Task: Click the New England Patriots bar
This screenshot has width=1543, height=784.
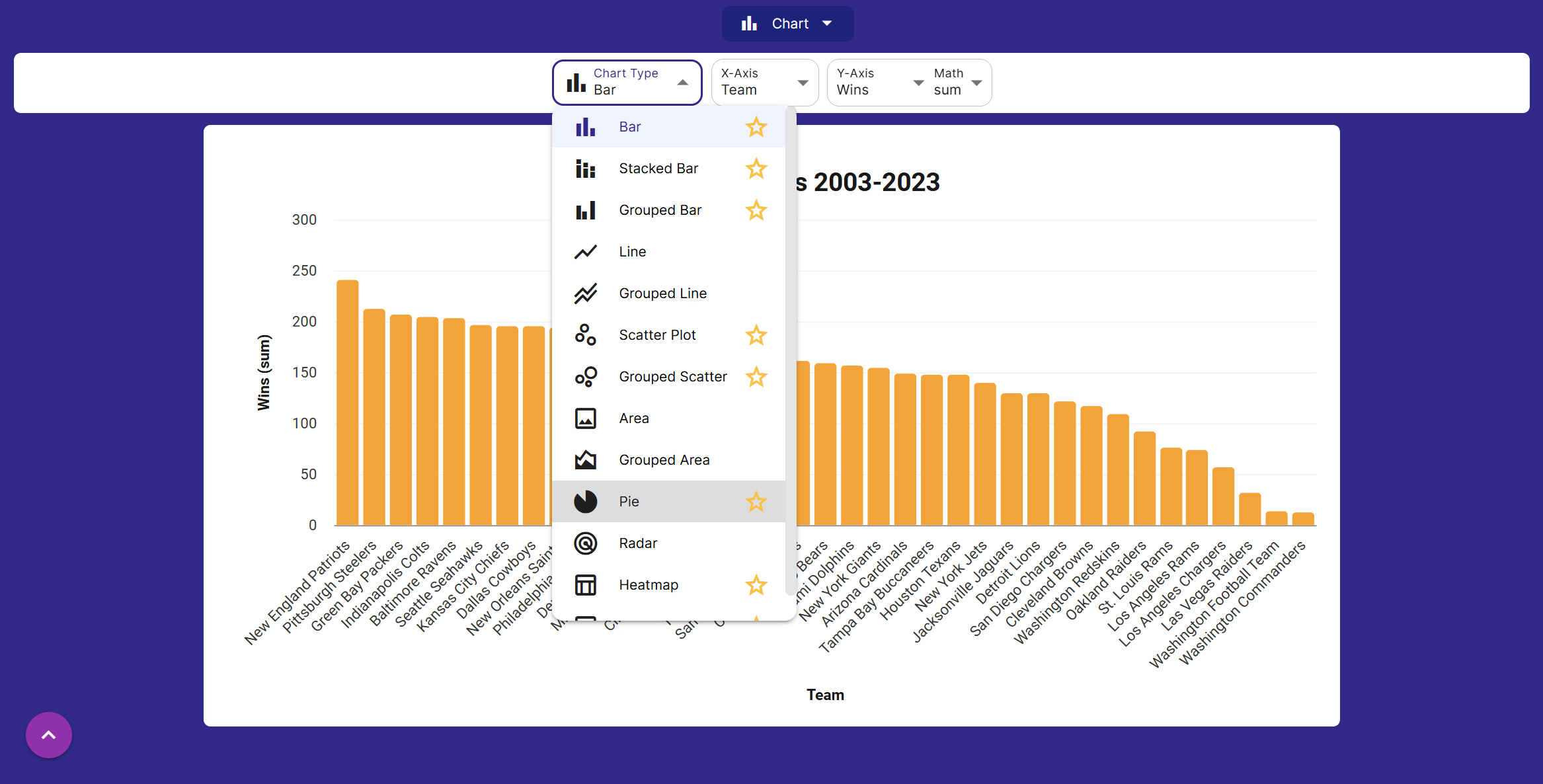Action: click(x=348, y=403)
